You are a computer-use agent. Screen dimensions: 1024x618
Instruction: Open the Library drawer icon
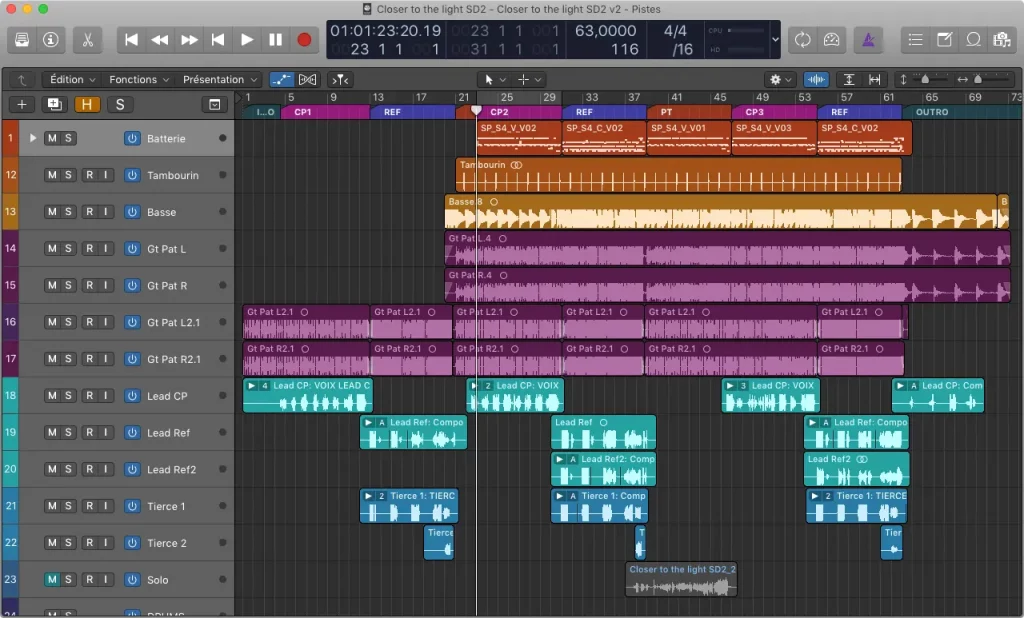tap(23, 40)
